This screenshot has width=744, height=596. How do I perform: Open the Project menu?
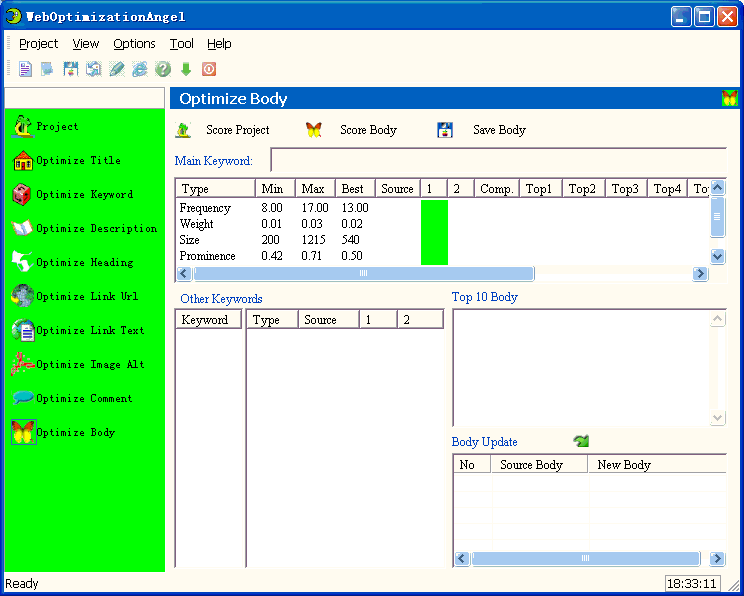click(x=38, y=44)
